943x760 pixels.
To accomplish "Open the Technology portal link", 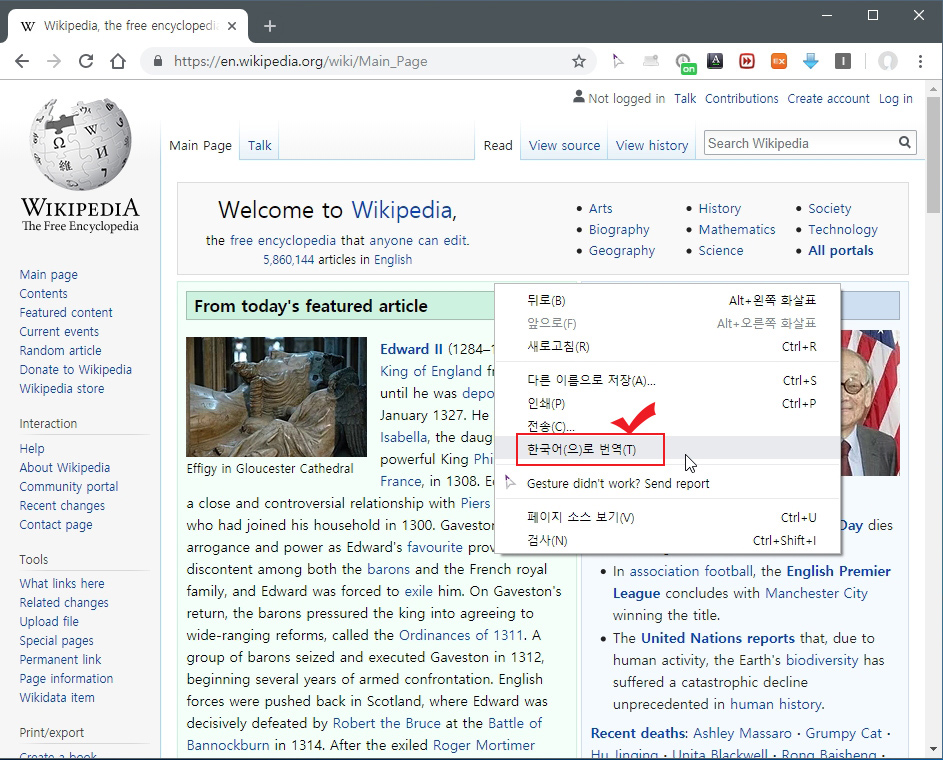I will coord(843,230).
